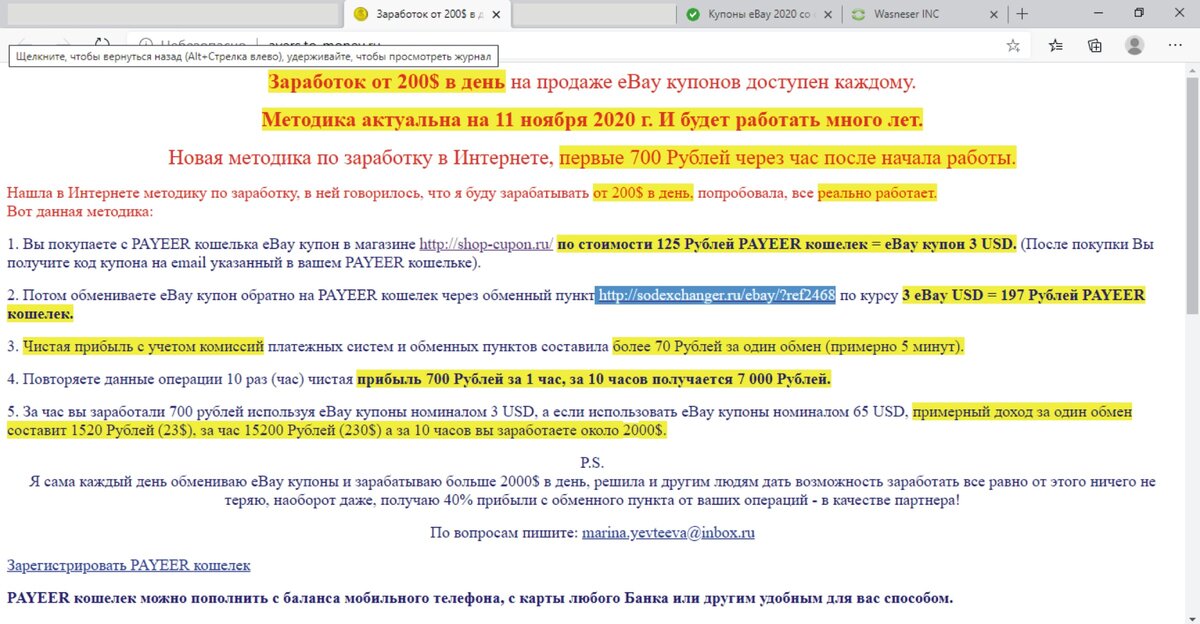Click 'реально работает.' highlighted text
1200x624 pixels.
coord(877,193)
